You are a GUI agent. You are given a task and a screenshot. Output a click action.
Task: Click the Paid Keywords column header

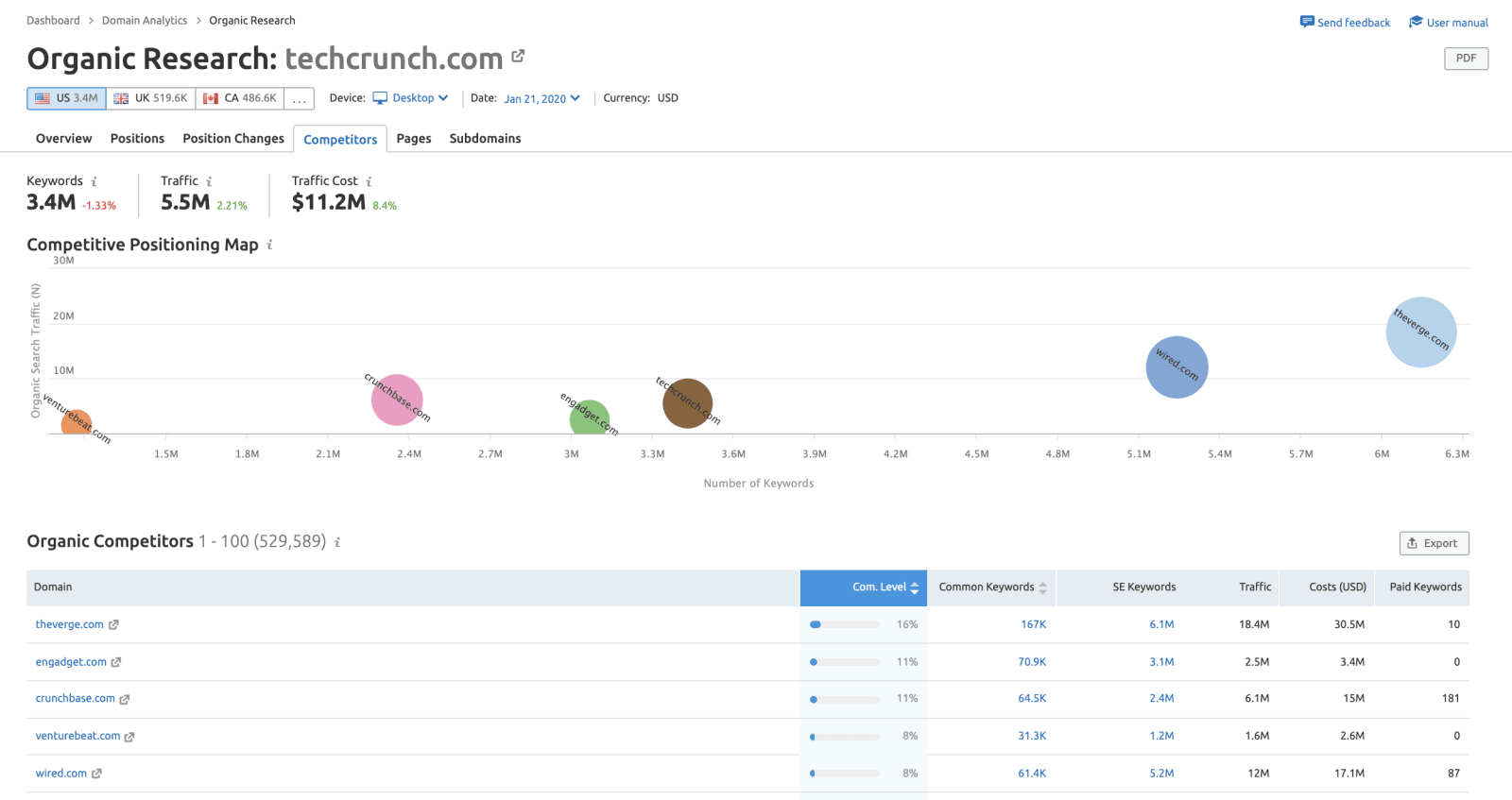point(1425,587)
